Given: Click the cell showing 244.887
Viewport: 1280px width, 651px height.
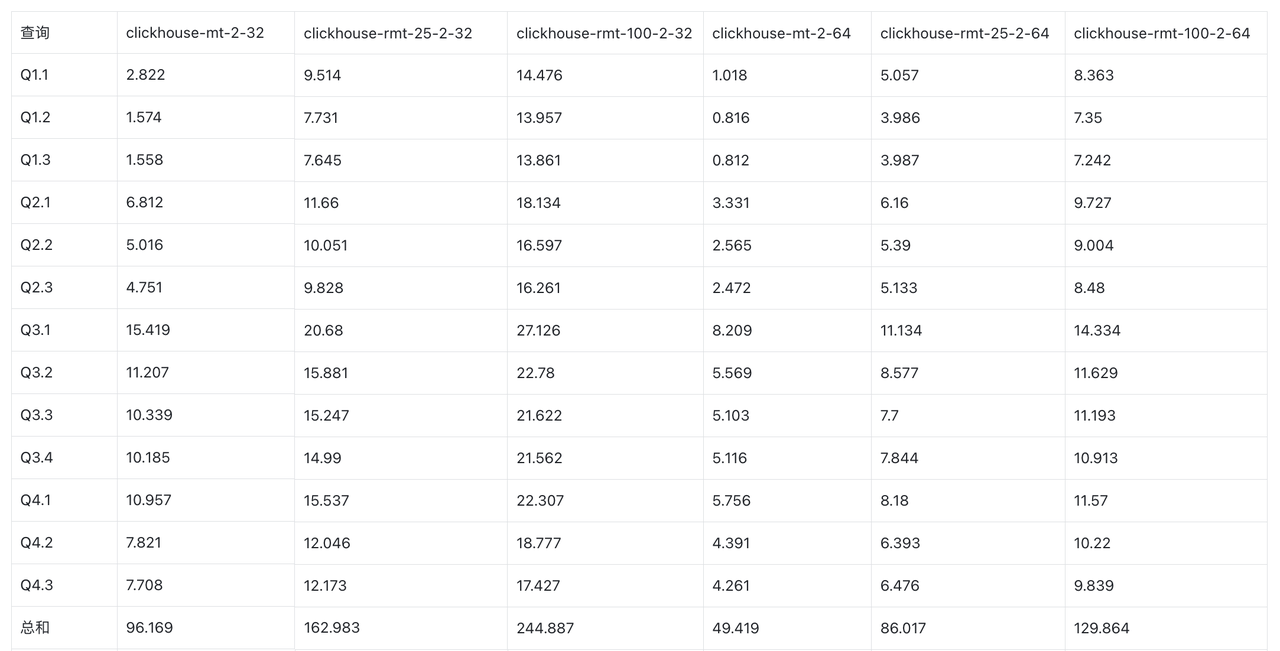Looking at the screenshot, I should [545, 628].
